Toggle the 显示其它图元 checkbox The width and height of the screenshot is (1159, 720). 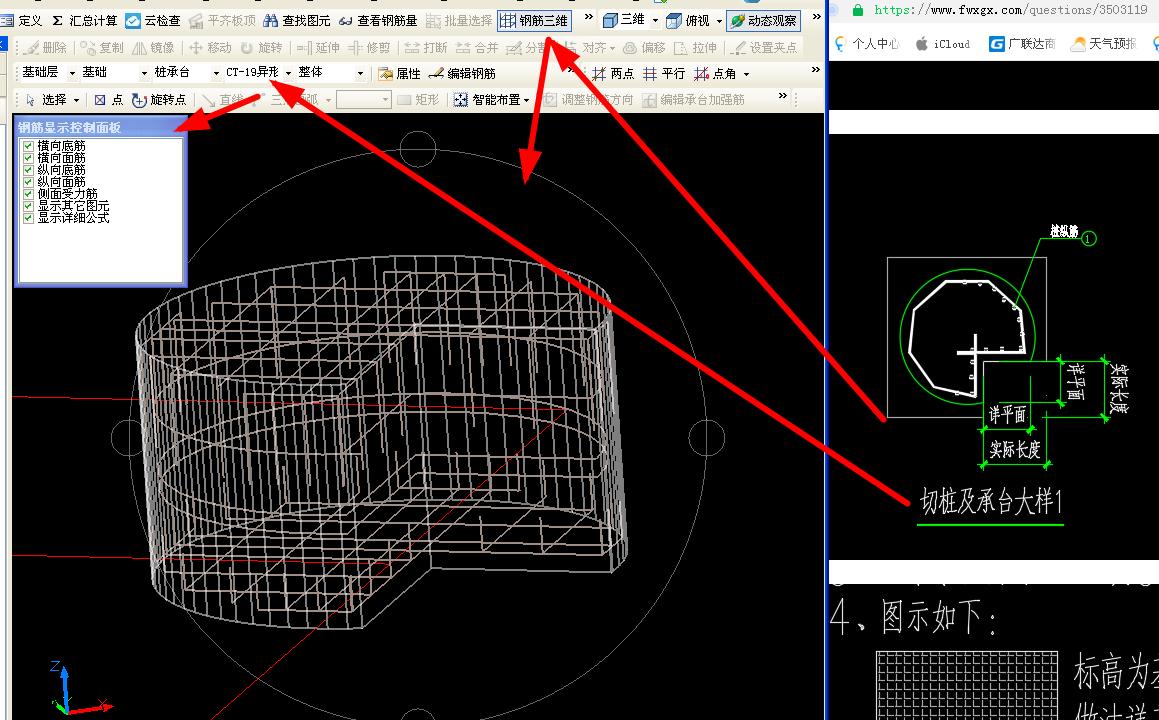point(28,206)
